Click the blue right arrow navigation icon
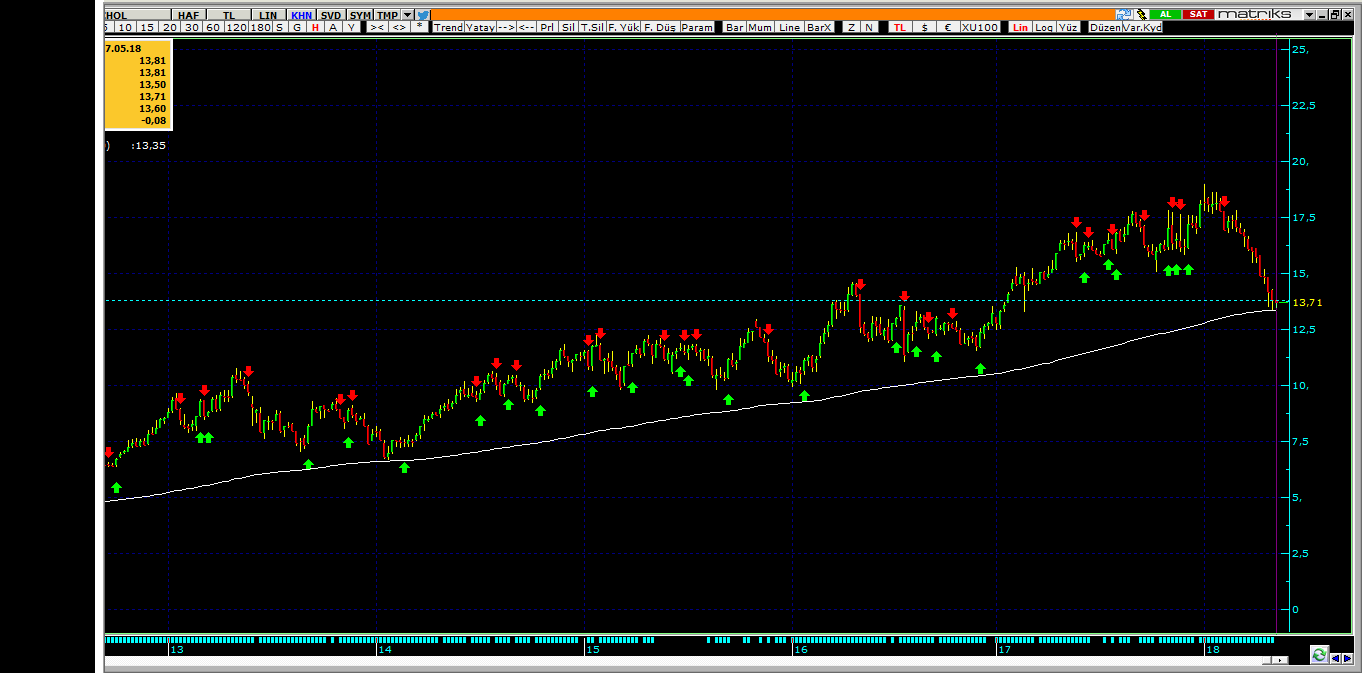Screen dimensions: 1362x673 coord(1347,658)
